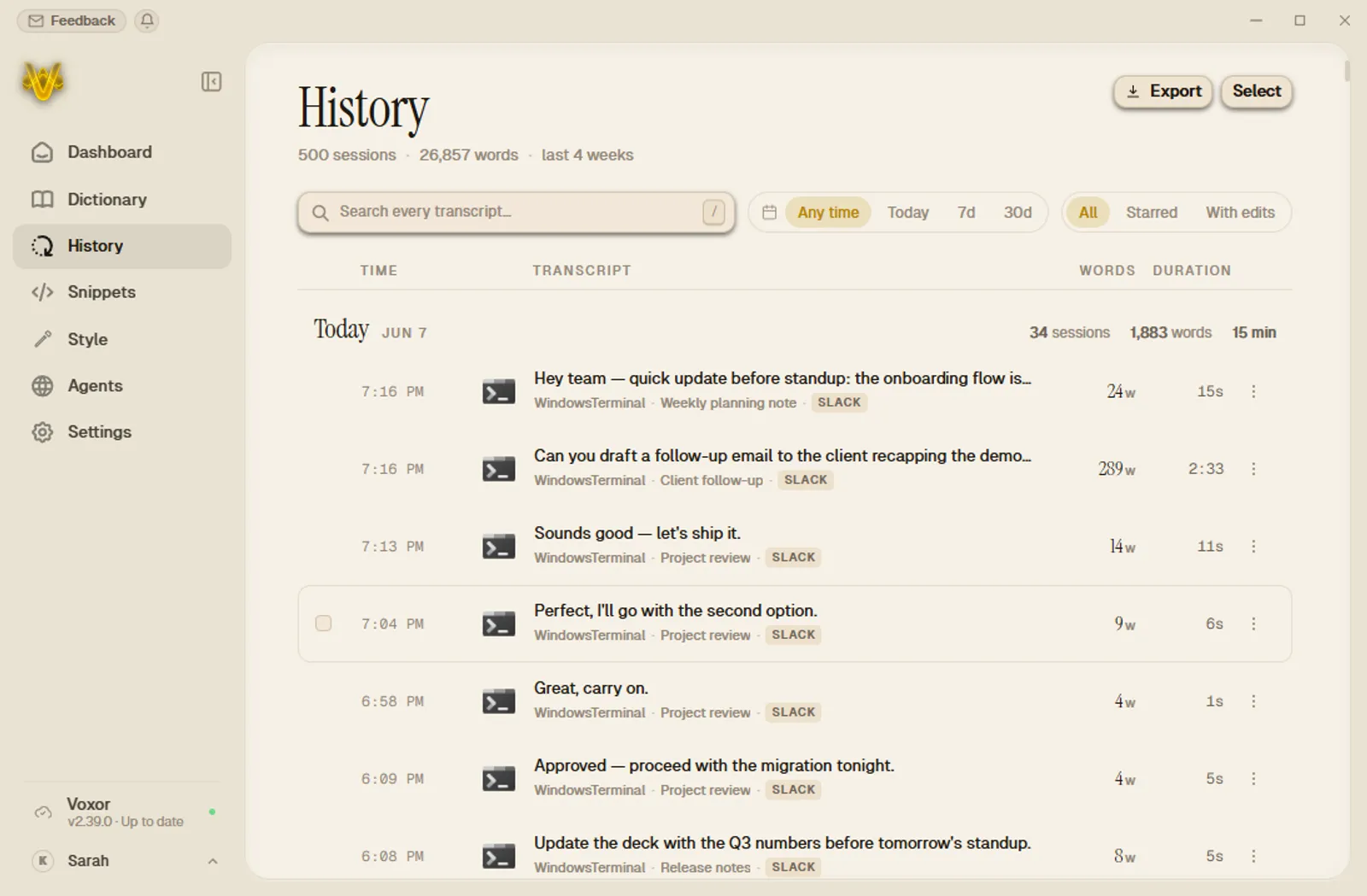Screen dimensions: 1367x896
Task: Click terminal icon of 'Approved' session
Action: point(499,779)
